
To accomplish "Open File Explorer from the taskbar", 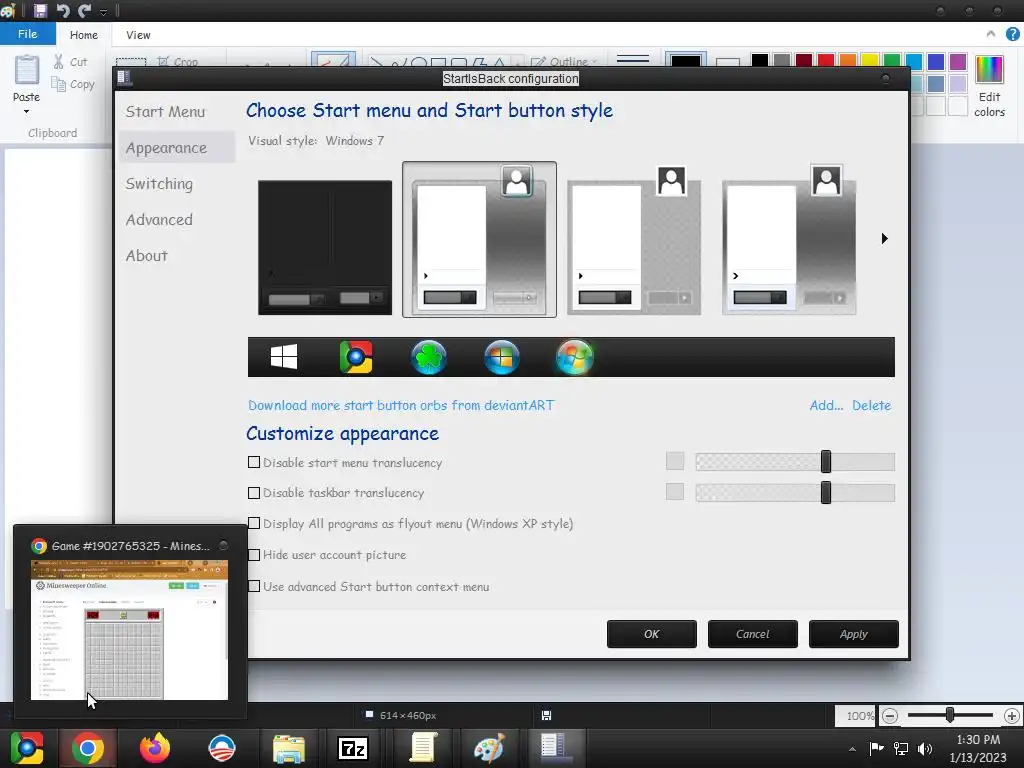I will (289, 748).
